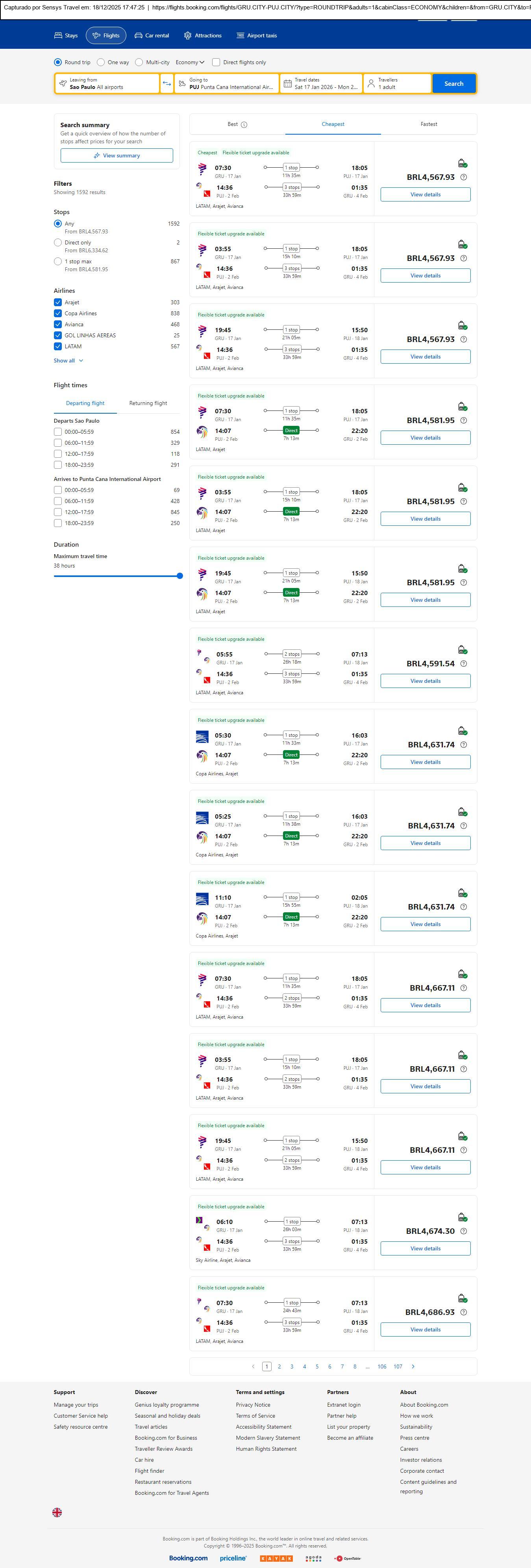Open the Car rental section in the top navigation
Image resolution: width=531 pixels, height=1568 pixels.
click(x=152, y=36)
